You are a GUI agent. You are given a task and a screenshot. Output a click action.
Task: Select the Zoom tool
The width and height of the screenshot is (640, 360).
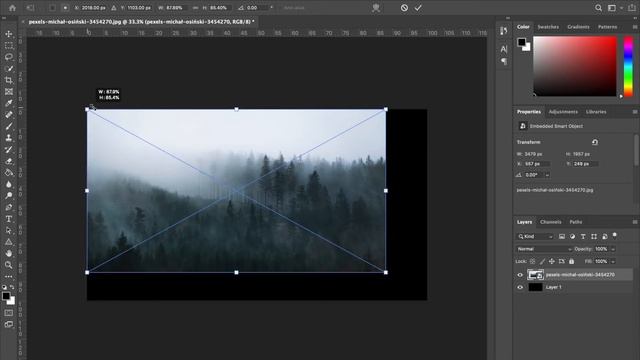tap(9, 265)
